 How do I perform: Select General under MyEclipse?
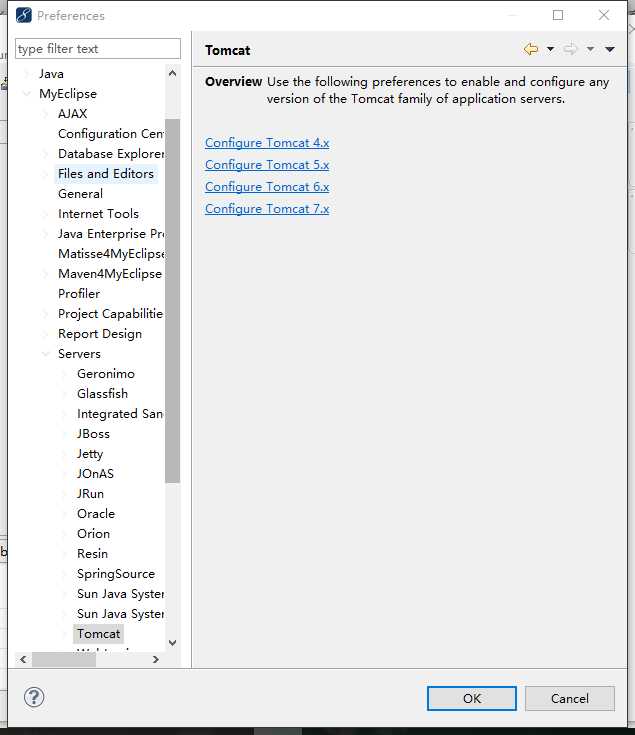80,194
